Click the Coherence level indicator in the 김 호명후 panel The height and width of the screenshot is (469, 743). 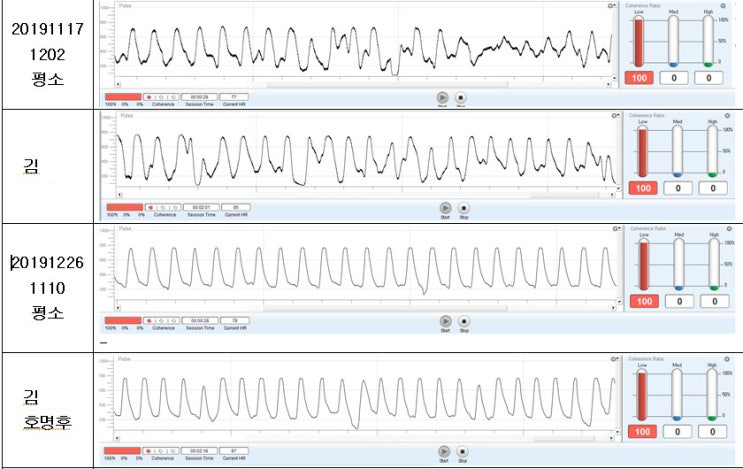coord(161,451)
